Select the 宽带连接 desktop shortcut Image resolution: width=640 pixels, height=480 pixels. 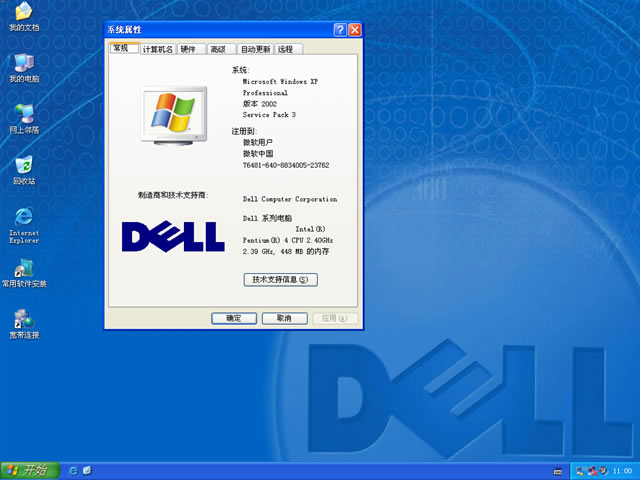pyautogui.click(x=24, y=324)
